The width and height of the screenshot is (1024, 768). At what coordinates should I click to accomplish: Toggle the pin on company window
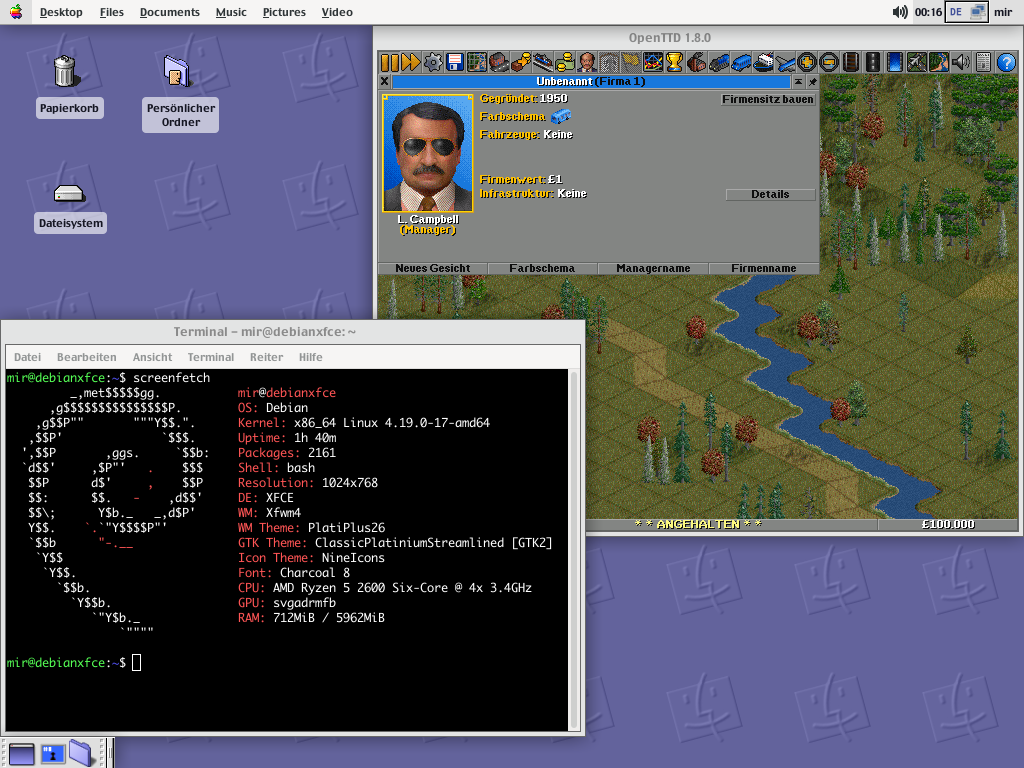point(812,82)
